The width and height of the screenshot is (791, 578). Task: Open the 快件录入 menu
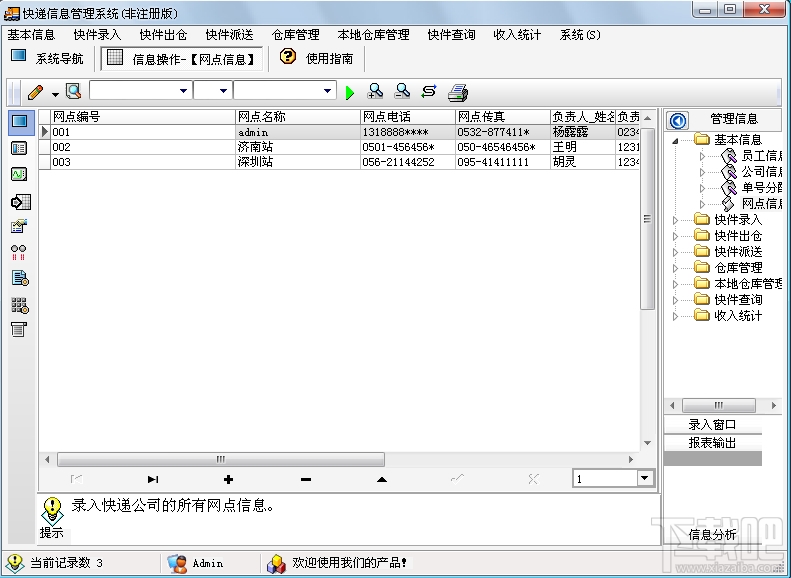tap(97, 35)
